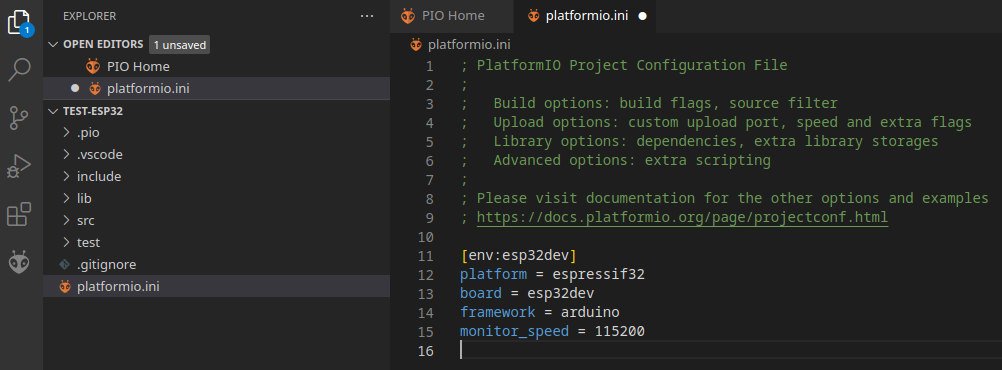
Task: Expand the src folder
Action: tap(66, 220)
